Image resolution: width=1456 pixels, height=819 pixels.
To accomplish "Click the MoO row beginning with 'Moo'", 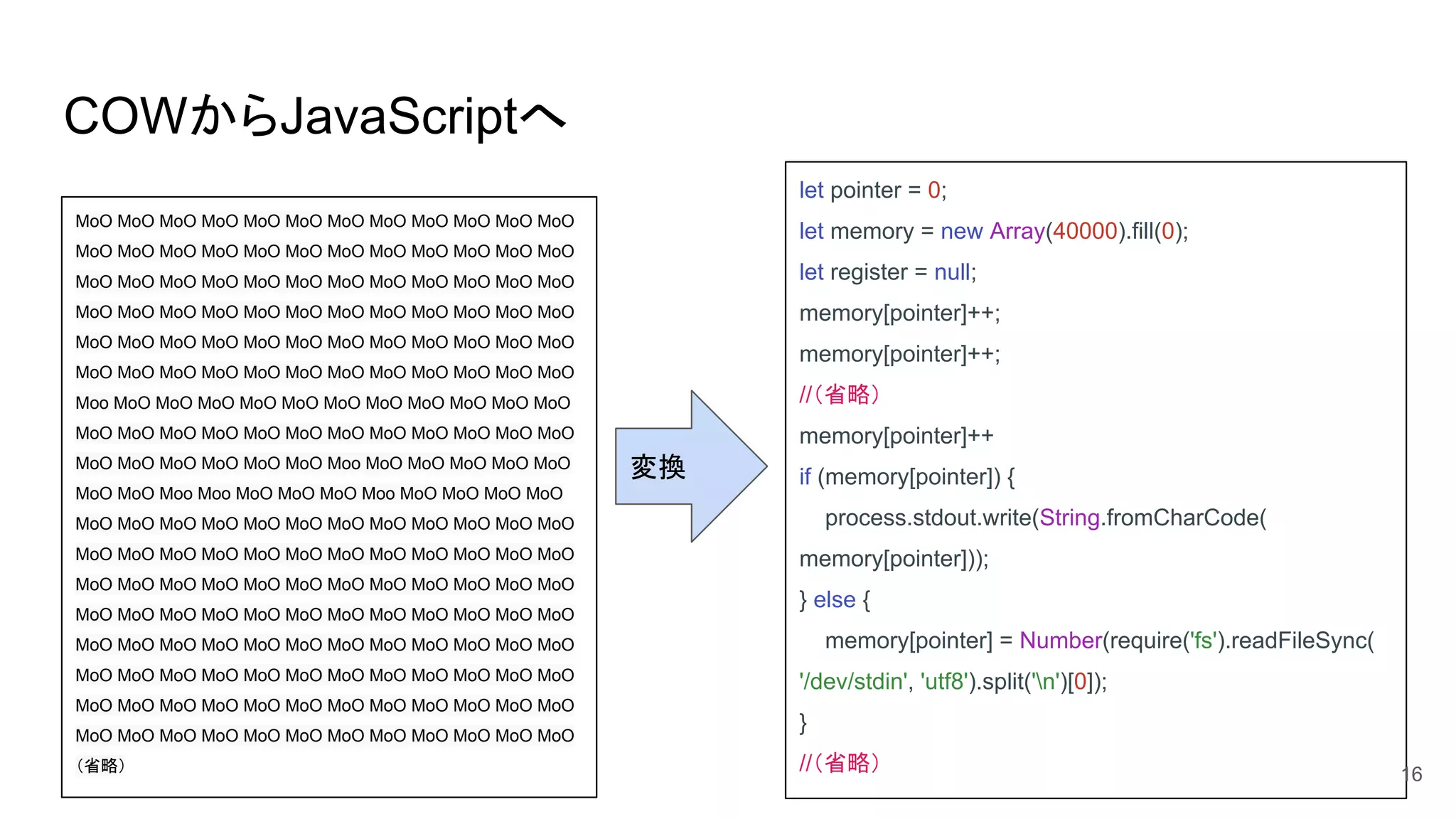I will (x=323, y=403).
